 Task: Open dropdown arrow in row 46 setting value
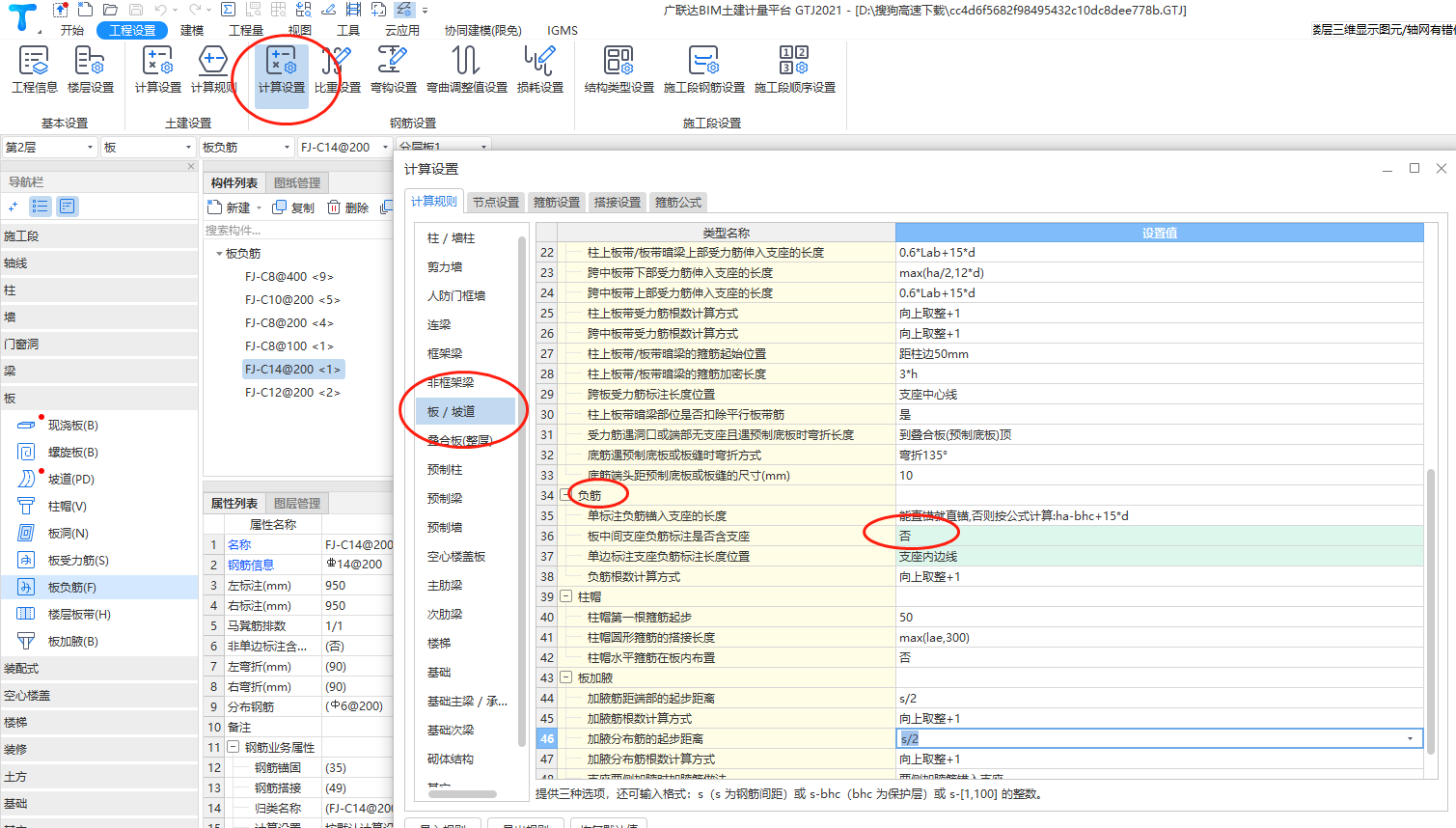pyautogui.click(x=1410, y=738)
